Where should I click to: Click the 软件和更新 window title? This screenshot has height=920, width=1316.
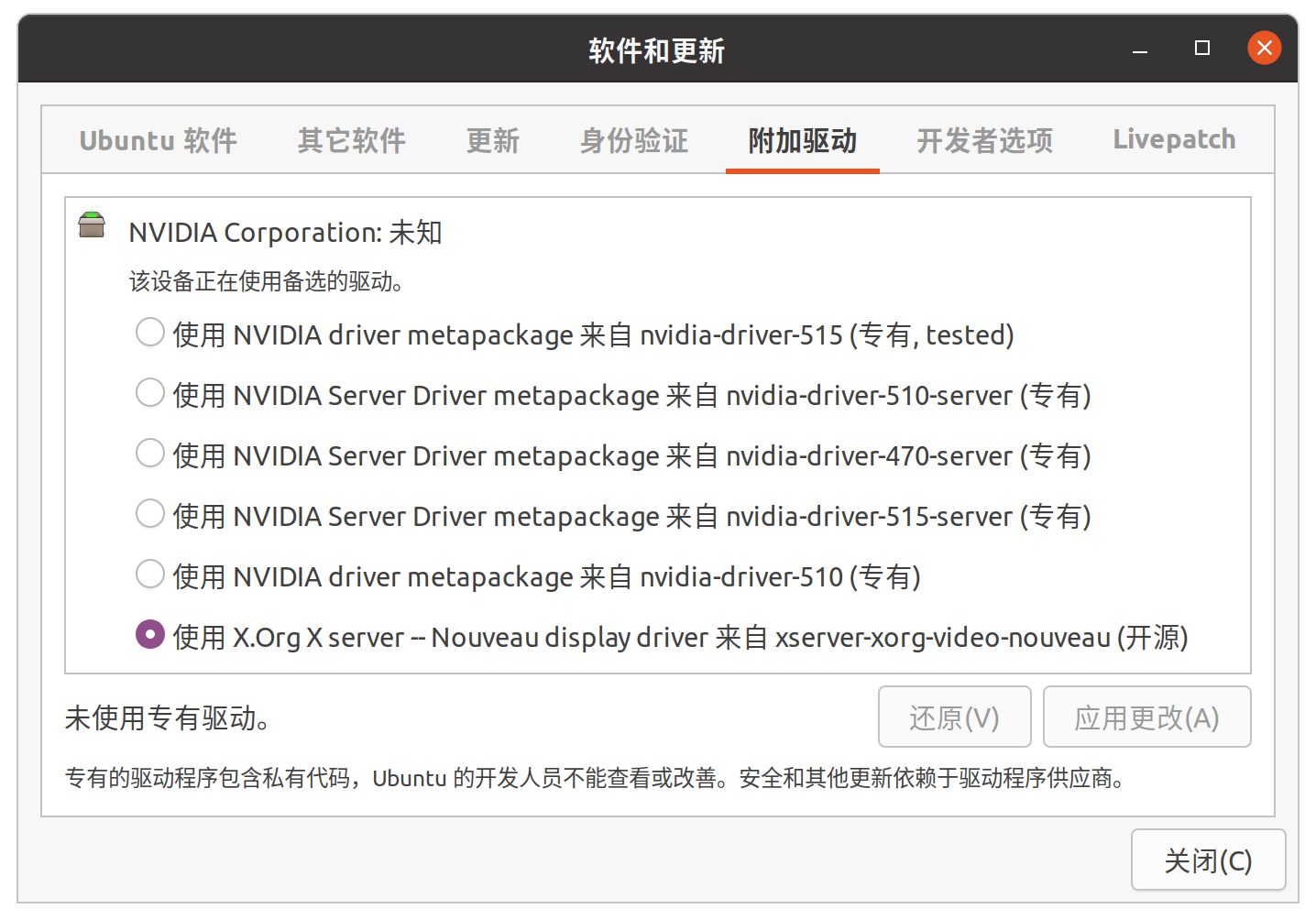click(657, 50)
